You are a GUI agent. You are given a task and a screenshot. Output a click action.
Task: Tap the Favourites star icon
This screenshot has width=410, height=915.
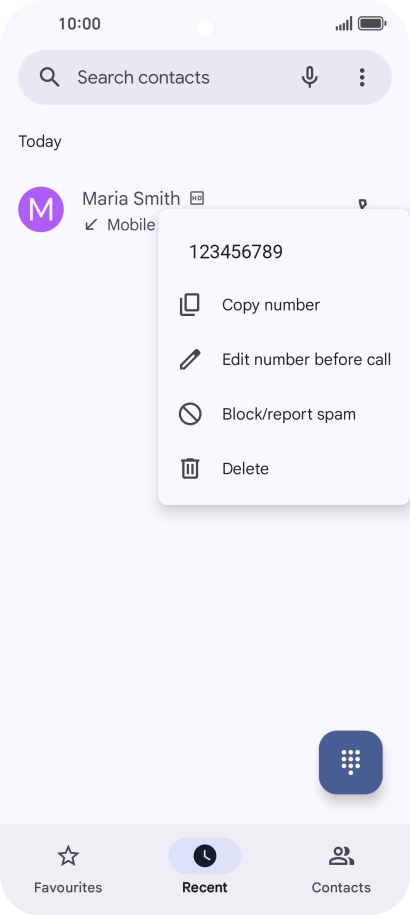click(x=68, y=856)
